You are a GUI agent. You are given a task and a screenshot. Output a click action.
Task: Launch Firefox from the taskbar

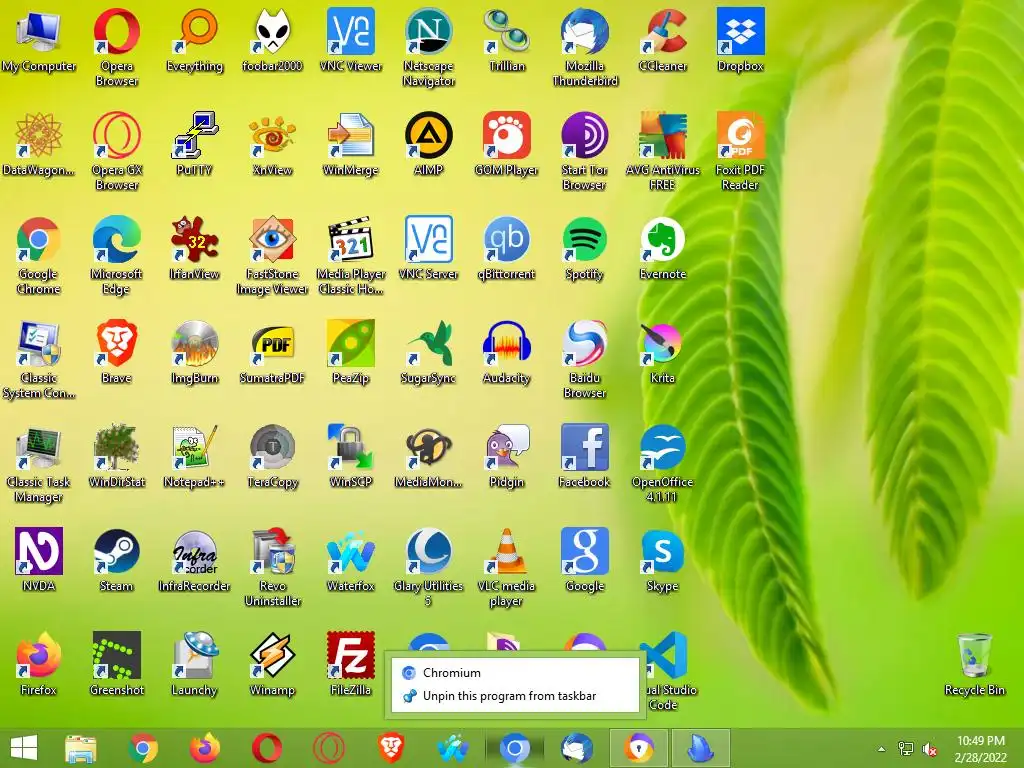[204, 748]
